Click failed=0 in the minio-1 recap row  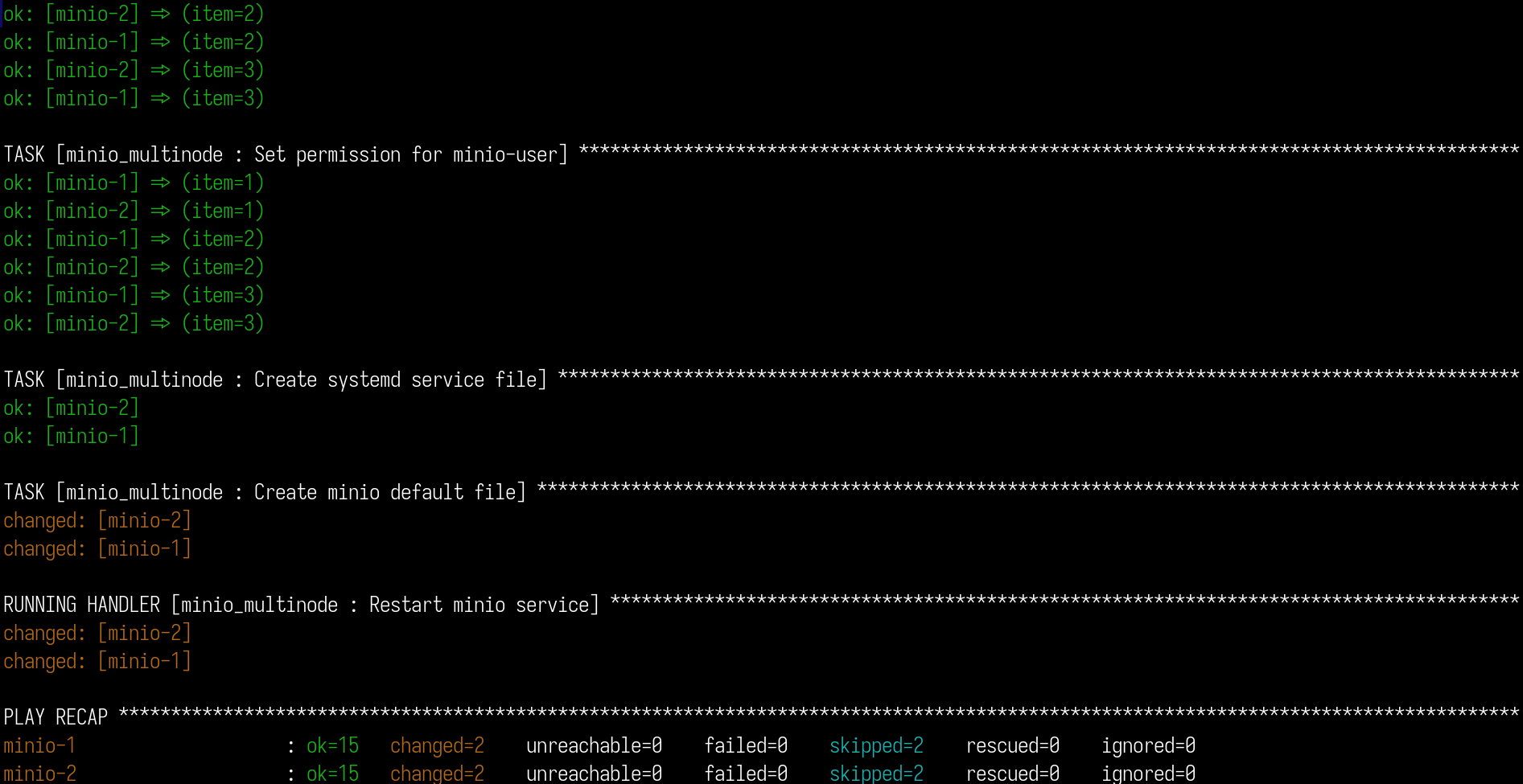pyautogui.click(x=746, y=746)
